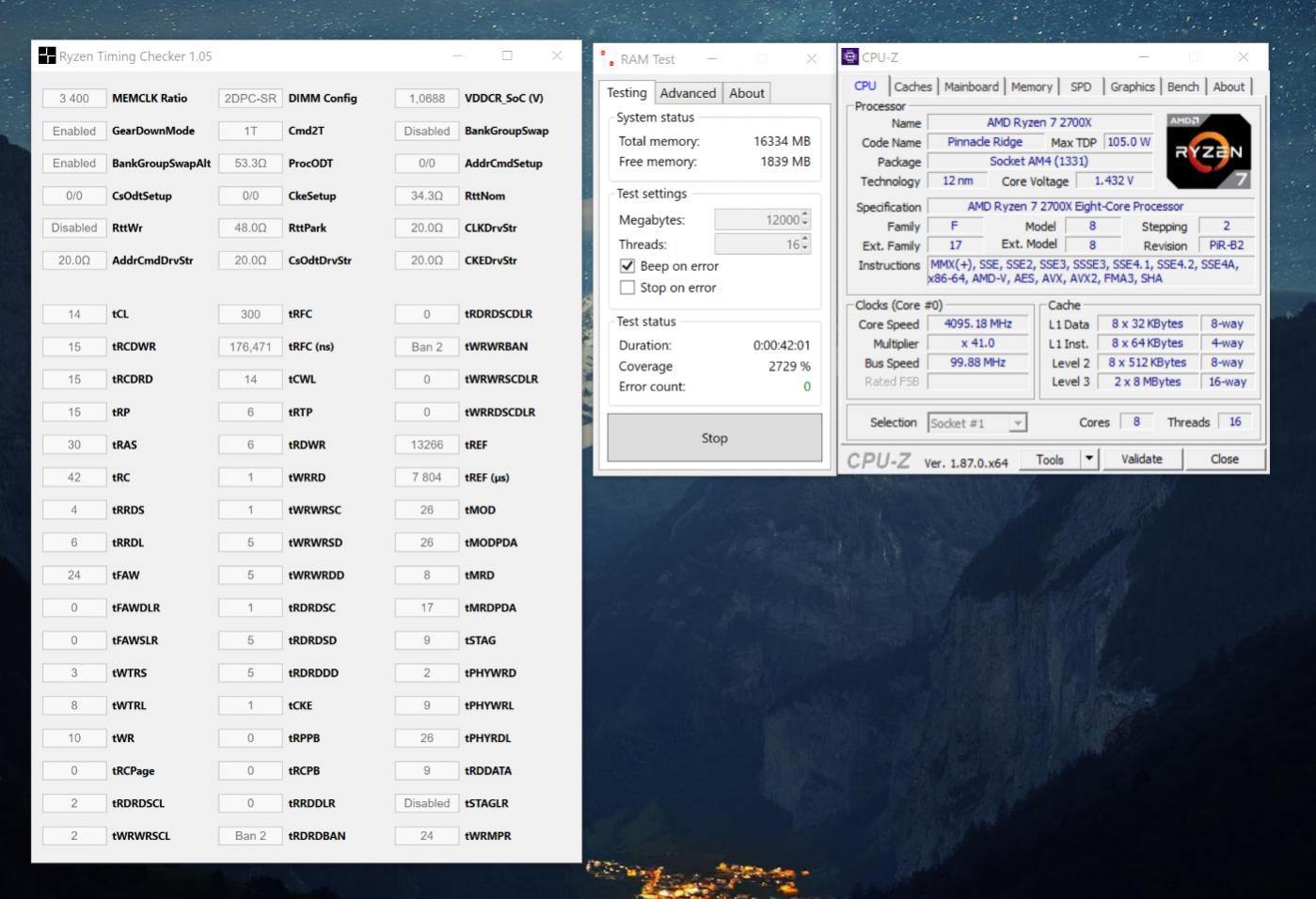Minimize the RAM Test window

(712, 58)
